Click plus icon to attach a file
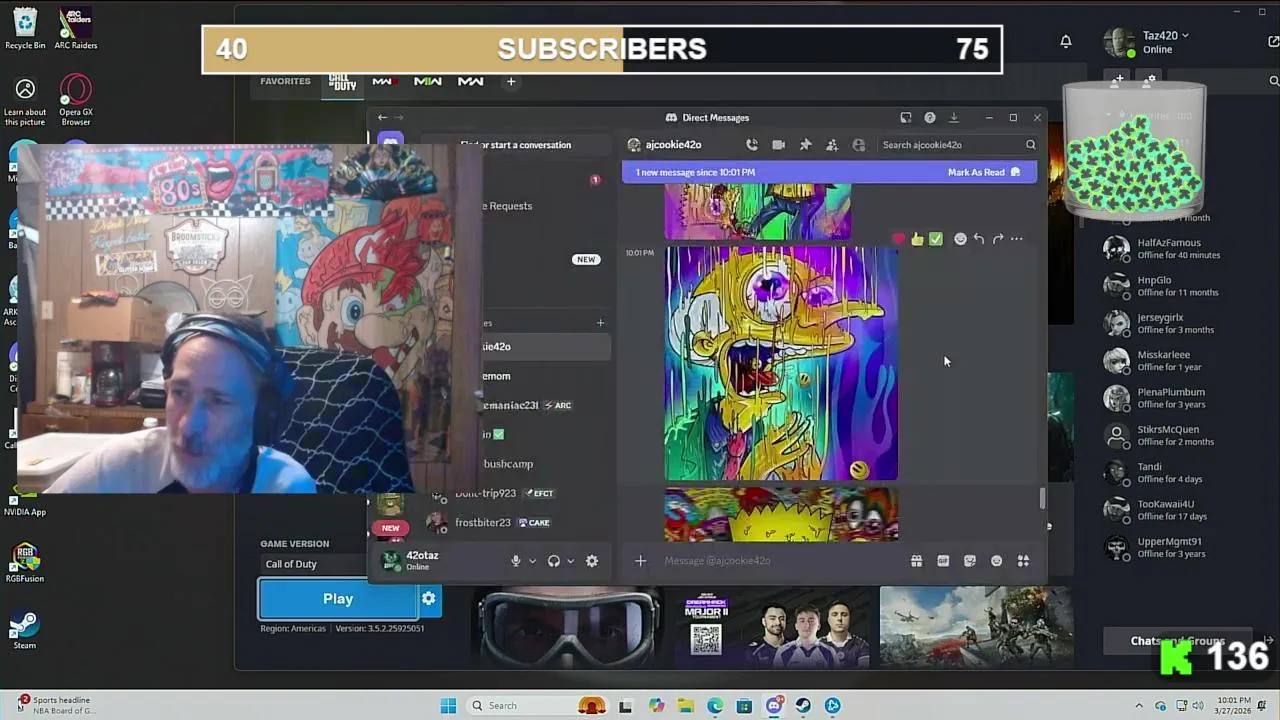Screen dimensions: 1280x720 click(641, 561)
